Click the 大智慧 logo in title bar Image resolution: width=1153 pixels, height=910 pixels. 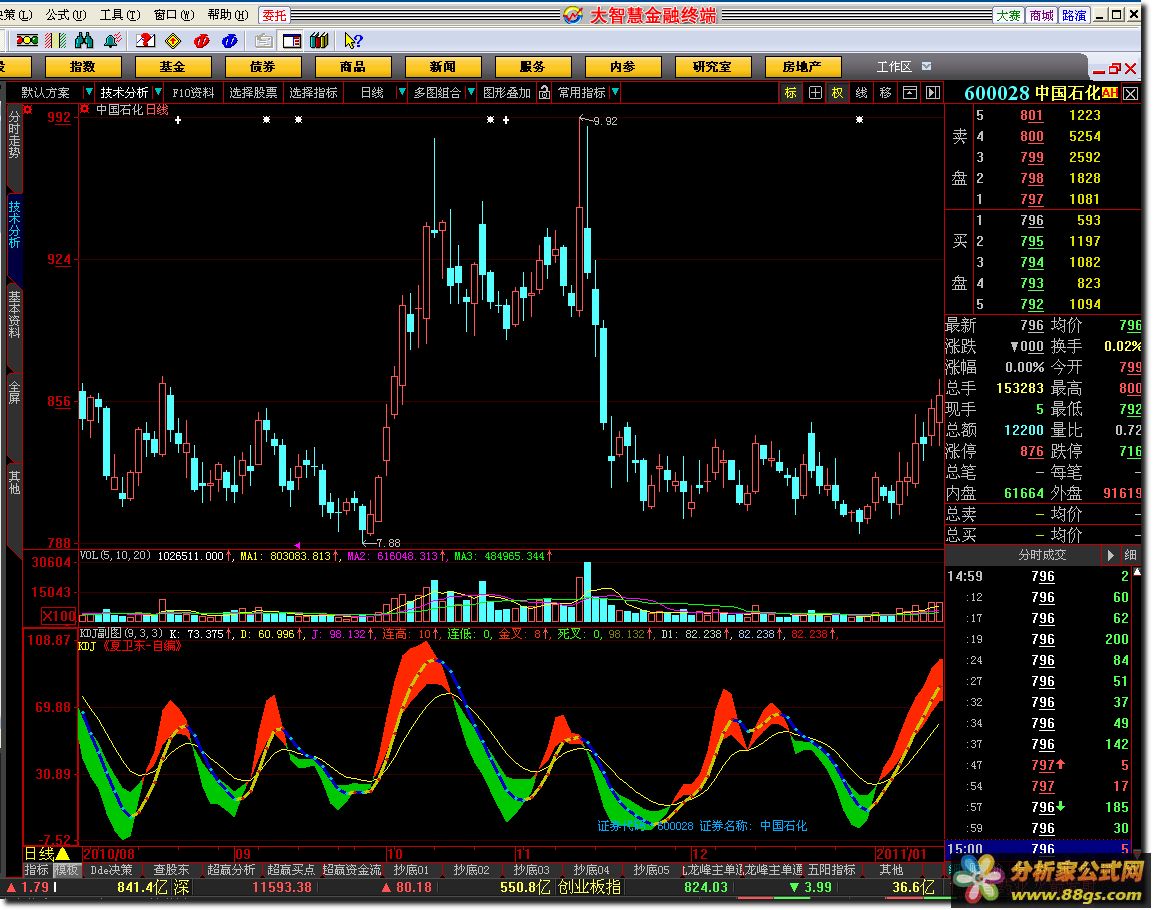(x=573, y=15)
